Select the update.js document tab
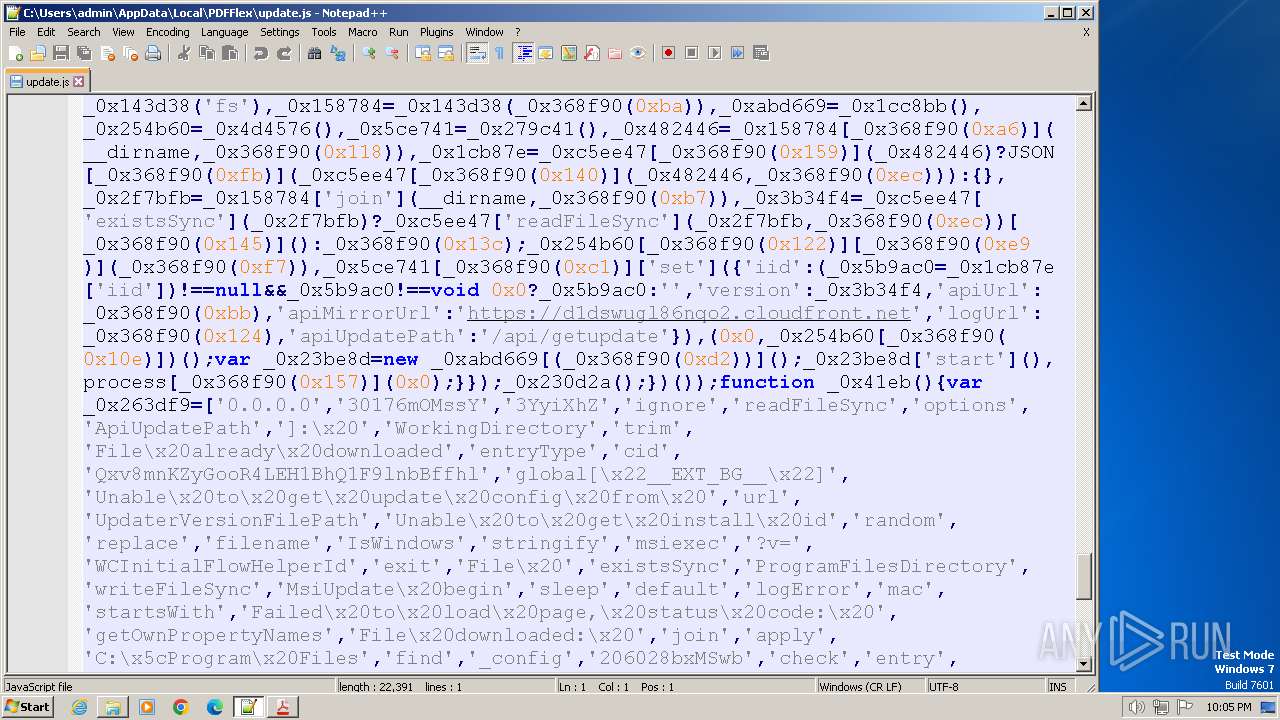Viewport: 1280px width, 720px height. (x=47, y=81)
